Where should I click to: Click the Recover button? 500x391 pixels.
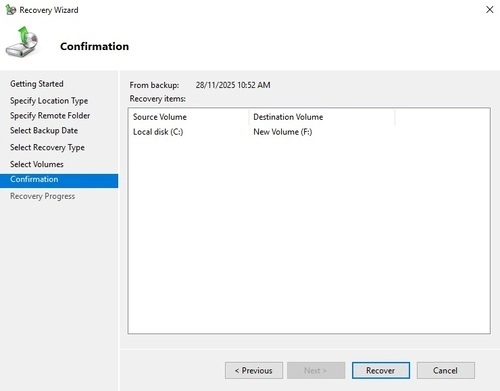[x=381, y=370]
